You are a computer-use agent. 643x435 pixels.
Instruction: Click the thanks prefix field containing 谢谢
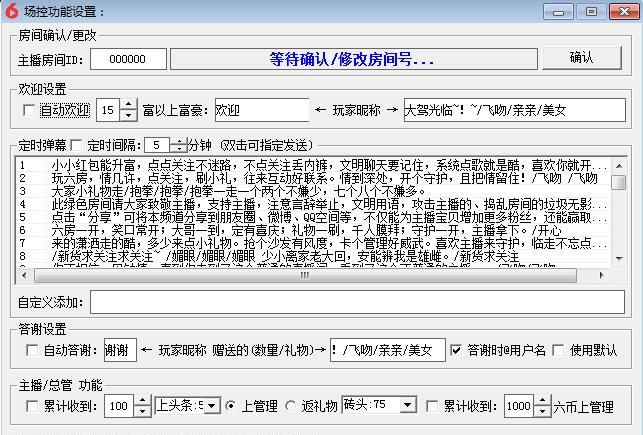pyautogui.click(x=120, y=350)
